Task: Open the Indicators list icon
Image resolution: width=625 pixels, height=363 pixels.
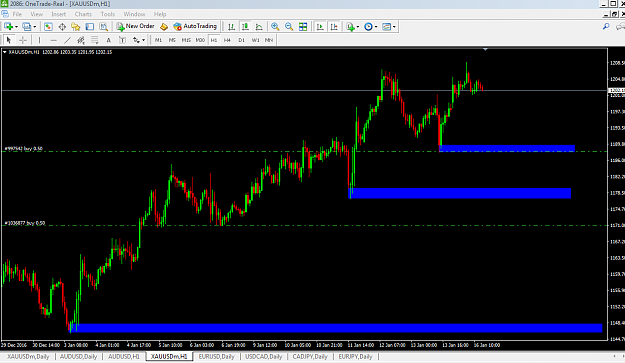Action: [350, 27]
